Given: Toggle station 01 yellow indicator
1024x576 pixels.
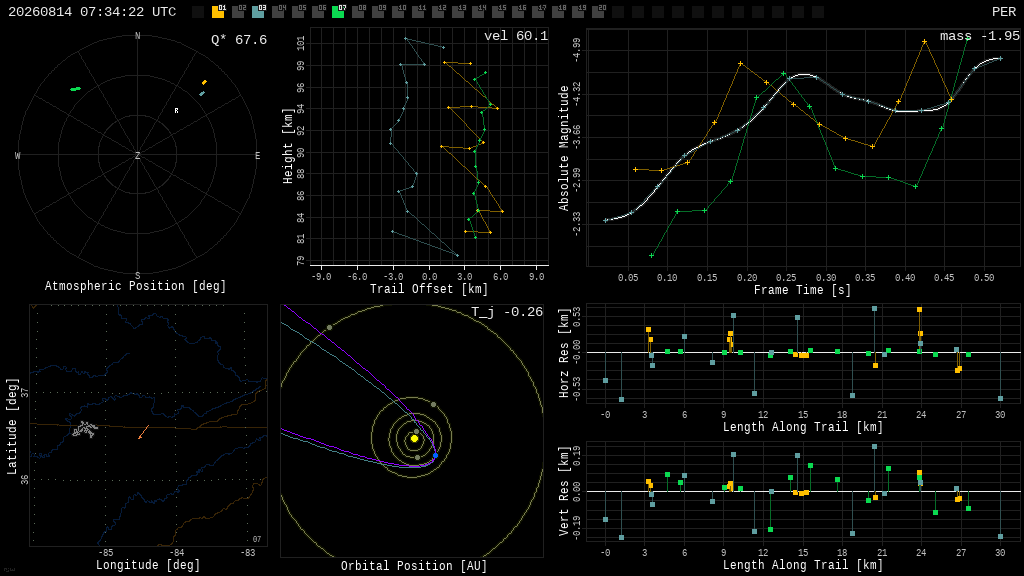Looking at the screenshot, I should click(x=217, y=12).
